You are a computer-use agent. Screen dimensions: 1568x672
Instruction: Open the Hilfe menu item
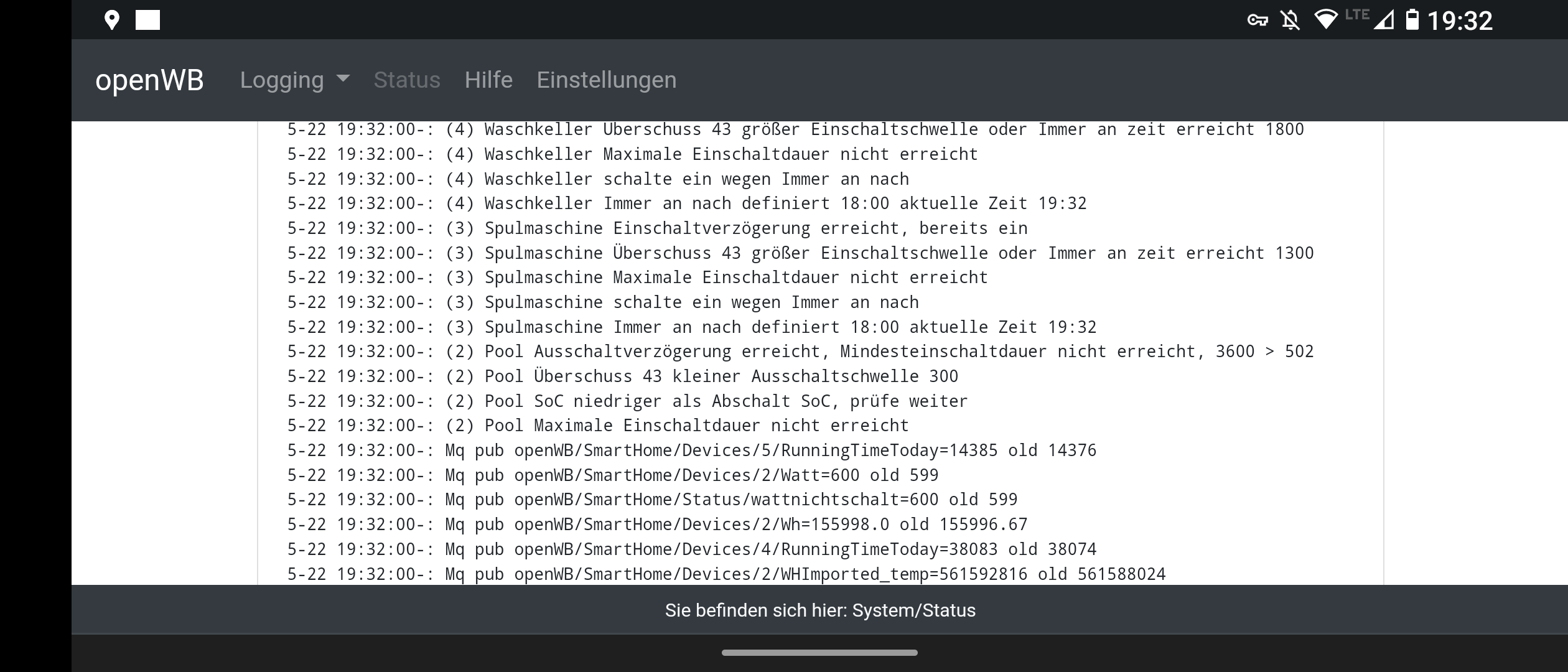pos(488,80)
